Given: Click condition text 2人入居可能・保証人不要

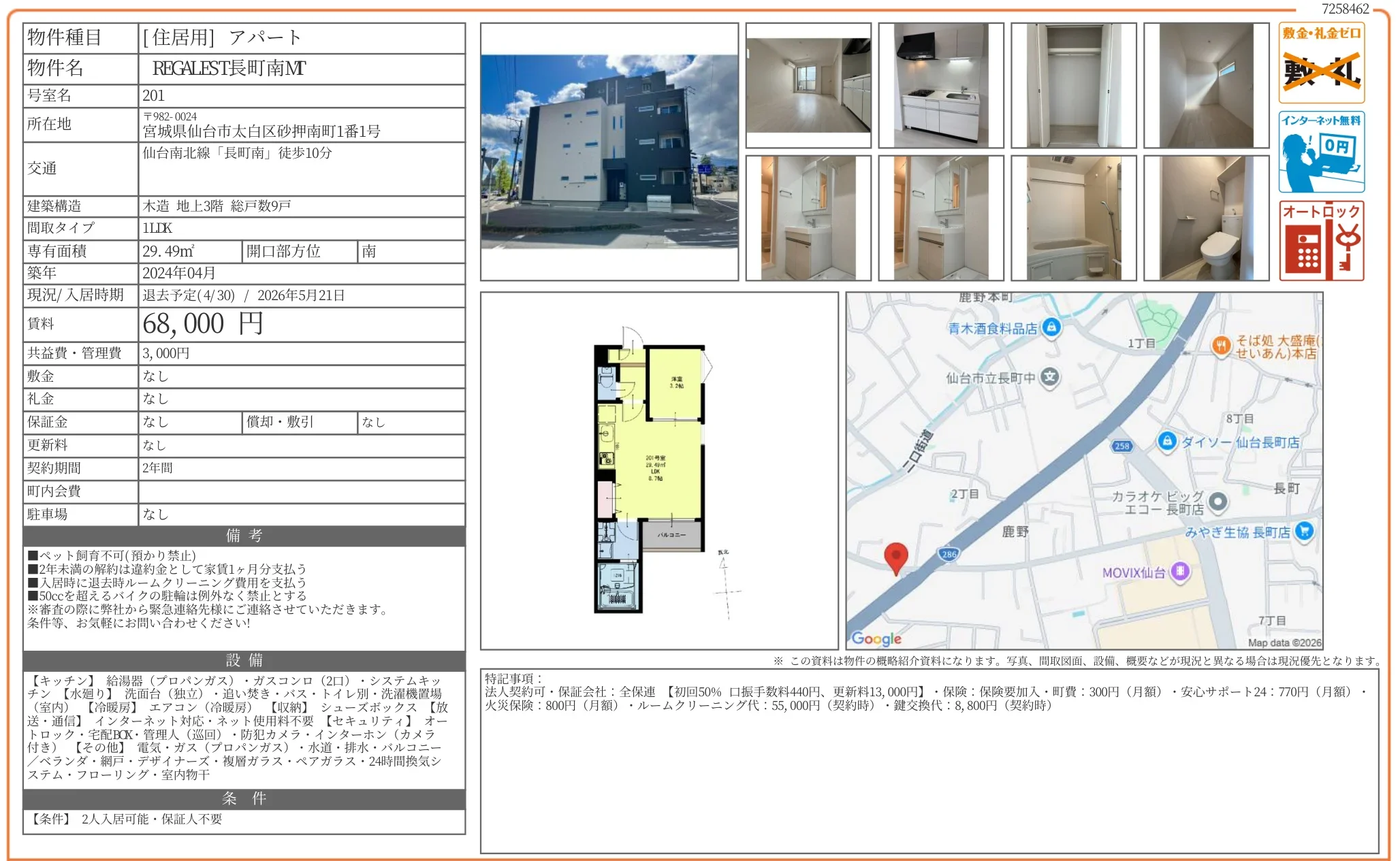Looking at the screenshot, I should coord(152,819).
